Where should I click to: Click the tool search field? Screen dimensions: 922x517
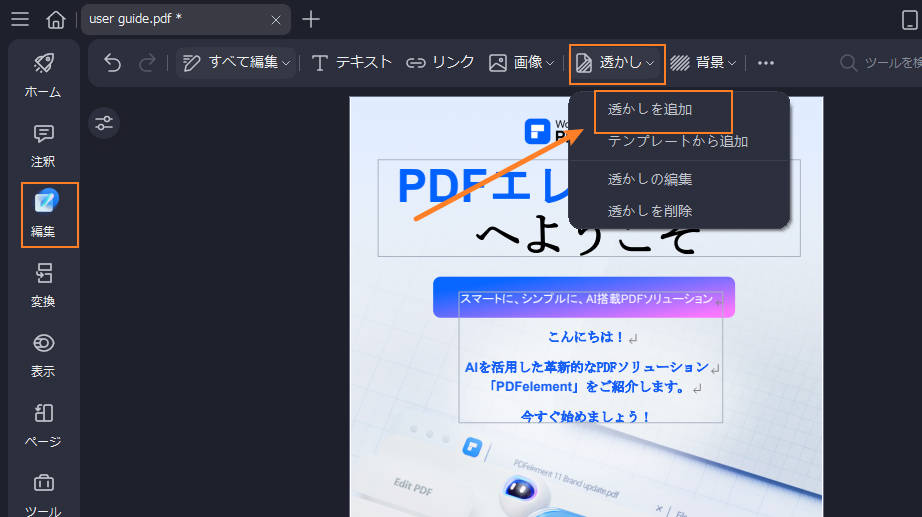pos(880,62)
